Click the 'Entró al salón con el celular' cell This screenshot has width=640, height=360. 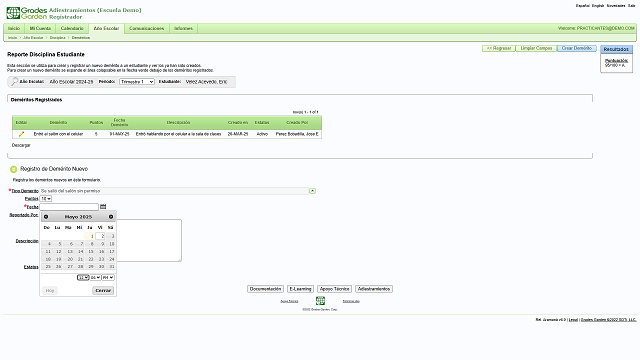pos(58,134)
